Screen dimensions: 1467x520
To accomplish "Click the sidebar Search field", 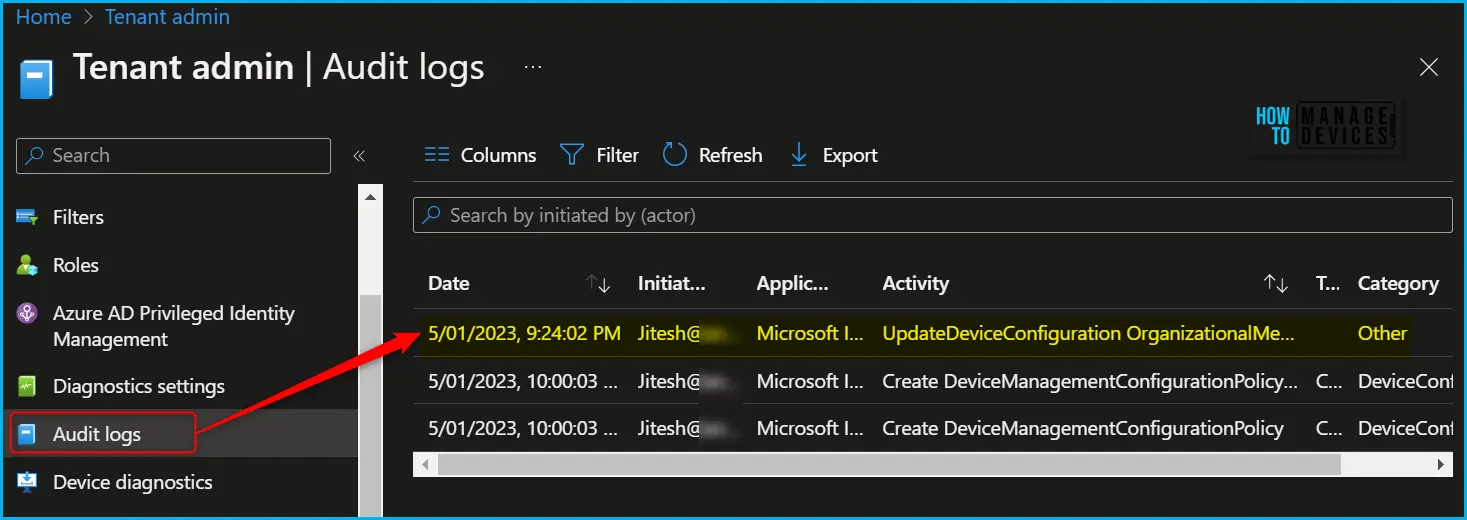I will [x=174, y=156].
